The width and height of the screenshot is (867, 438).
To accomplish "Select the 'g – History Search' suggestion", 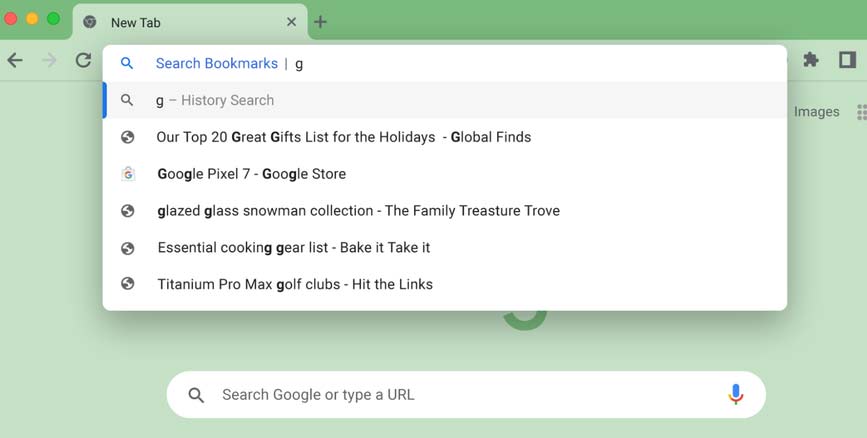I will pos(445,100).
